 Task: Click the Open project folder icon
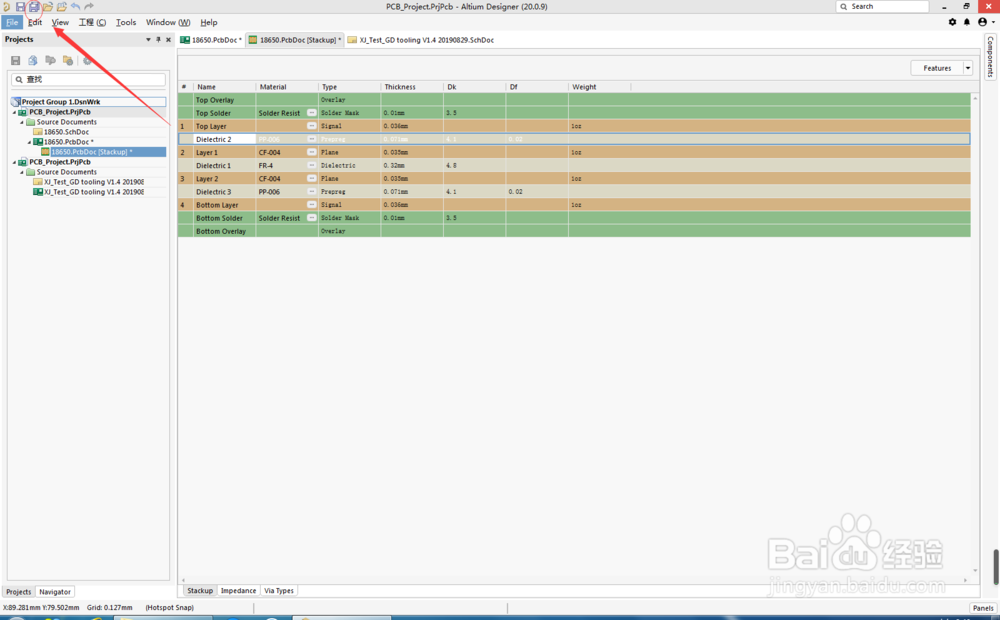(x=62, y=7)
